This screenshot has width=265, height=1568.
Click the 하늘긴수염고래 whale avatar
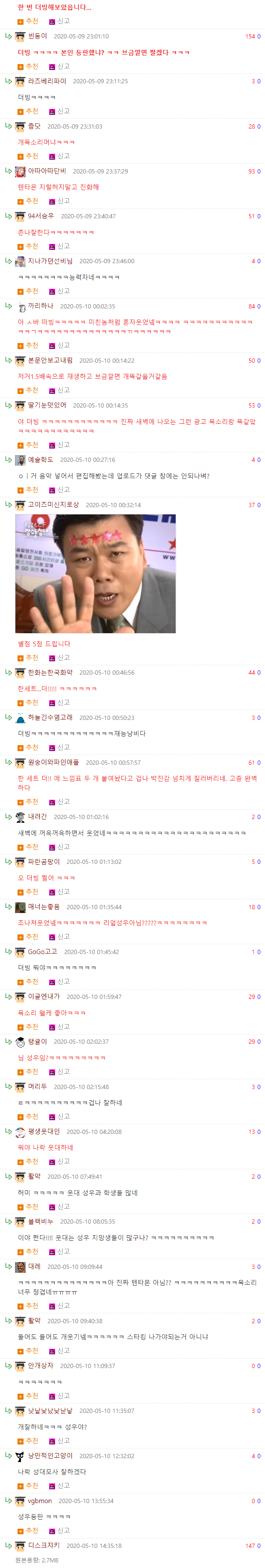pyautogui.click(x=20, y=718)
